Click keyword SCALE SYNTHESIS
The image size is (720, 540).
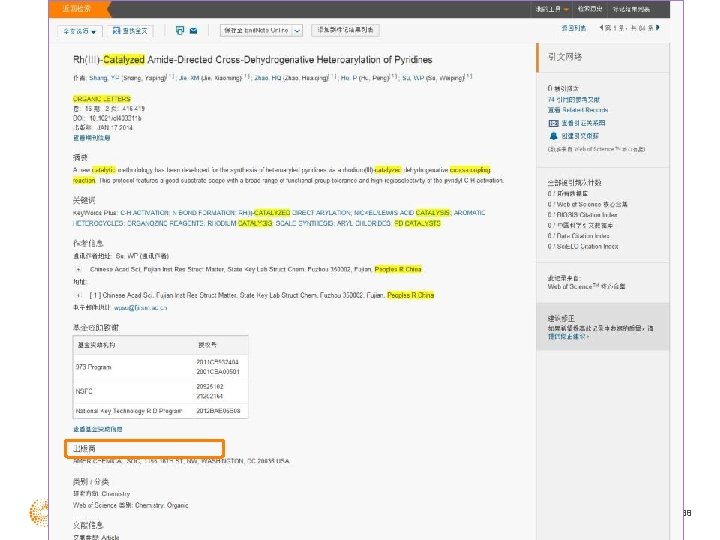[304, 223]
